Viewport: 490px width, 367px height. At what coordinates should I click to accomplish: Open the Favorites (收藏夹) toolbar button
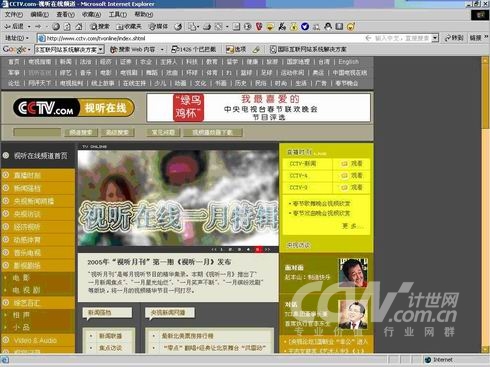coord(129,27)
